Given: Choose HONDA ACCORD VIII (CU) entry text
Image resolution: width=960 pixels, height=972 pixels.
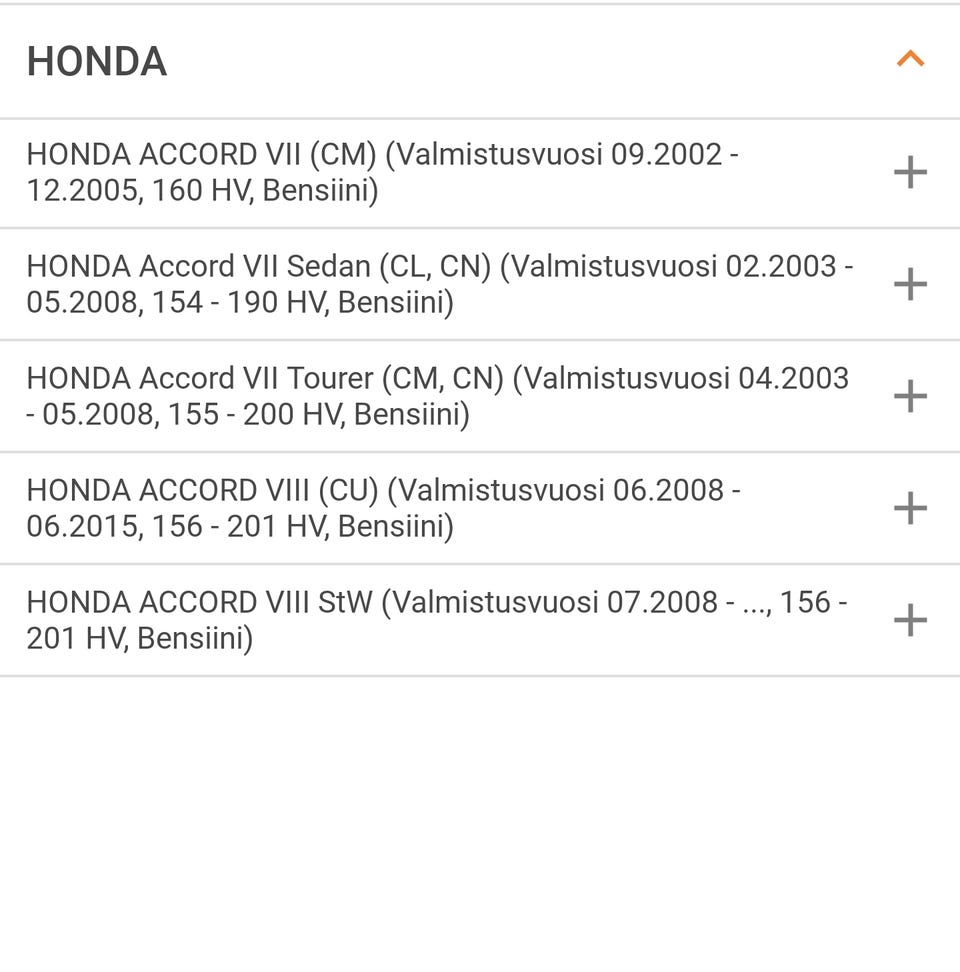Looking at the screenshot, I should pyautogui.click(x=202, y=491).
